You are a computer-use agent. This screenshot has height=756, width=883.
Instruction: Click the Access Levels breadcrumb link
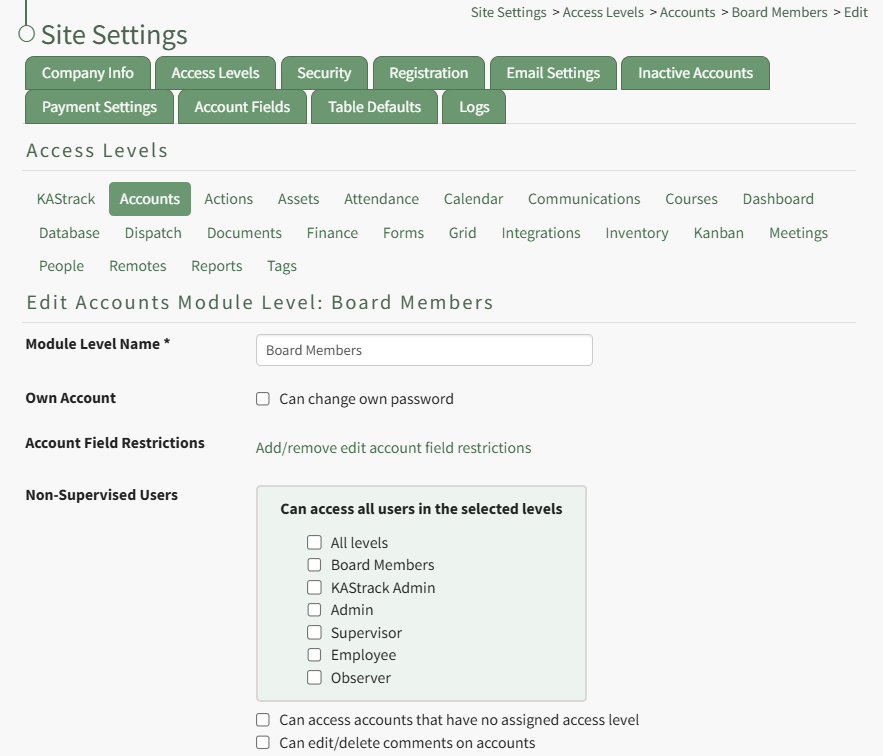[603, 12]
